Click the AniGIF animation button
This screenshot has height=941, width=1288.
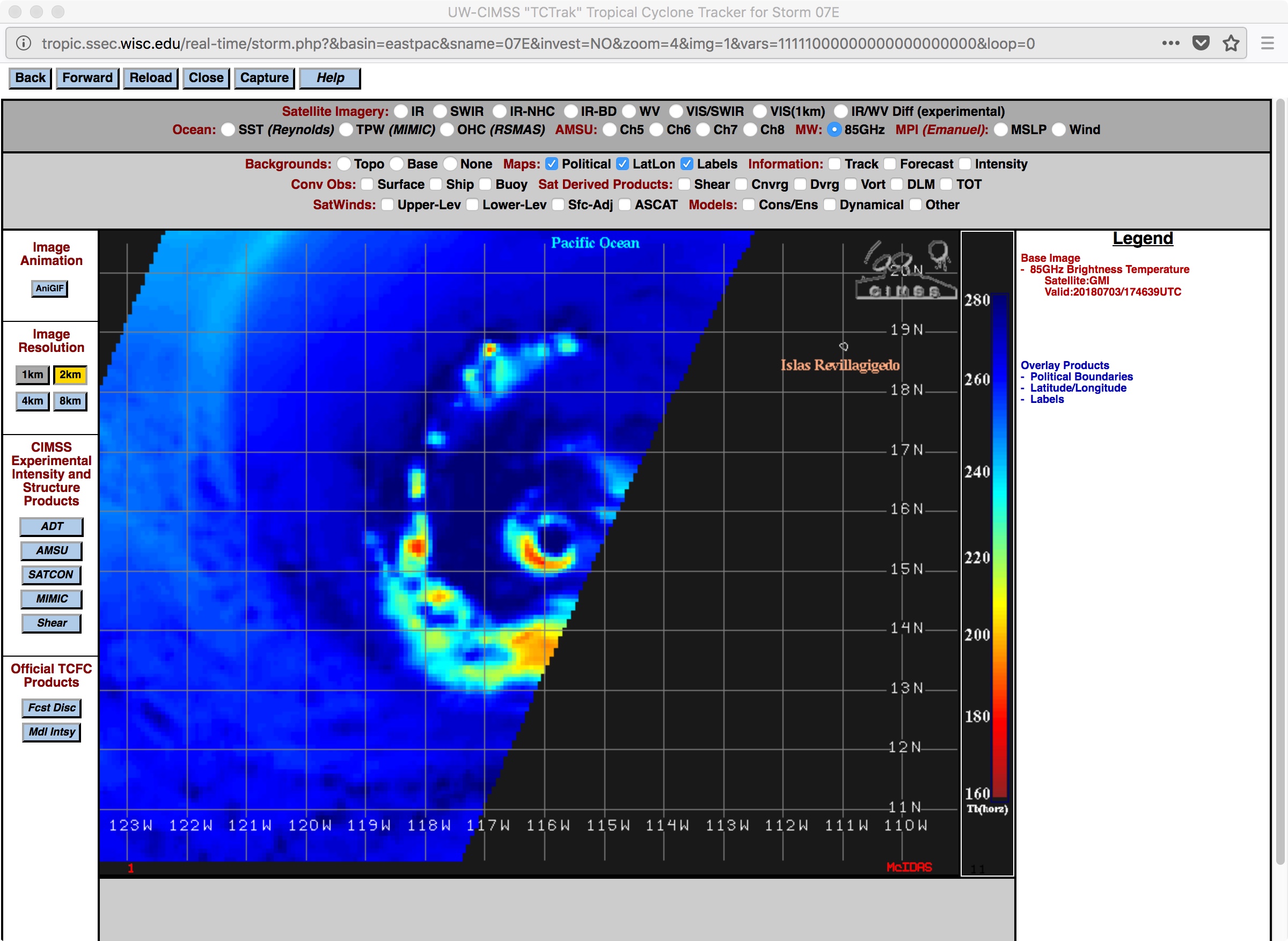(49, 289)
